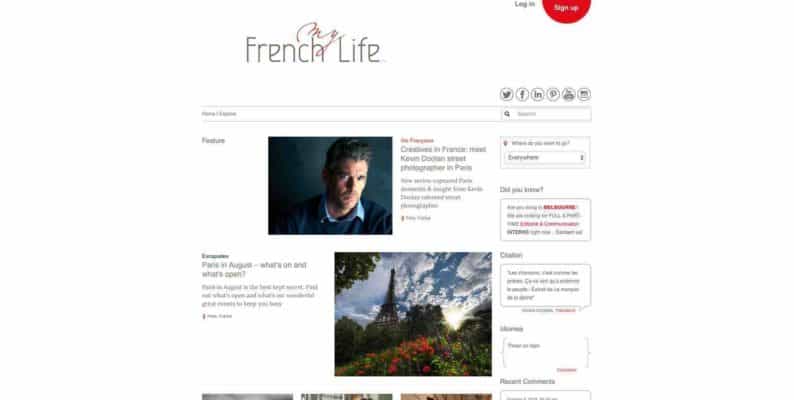Expand the Everywhere destination dropdown

pyautogui.click(x=545, y=157)
